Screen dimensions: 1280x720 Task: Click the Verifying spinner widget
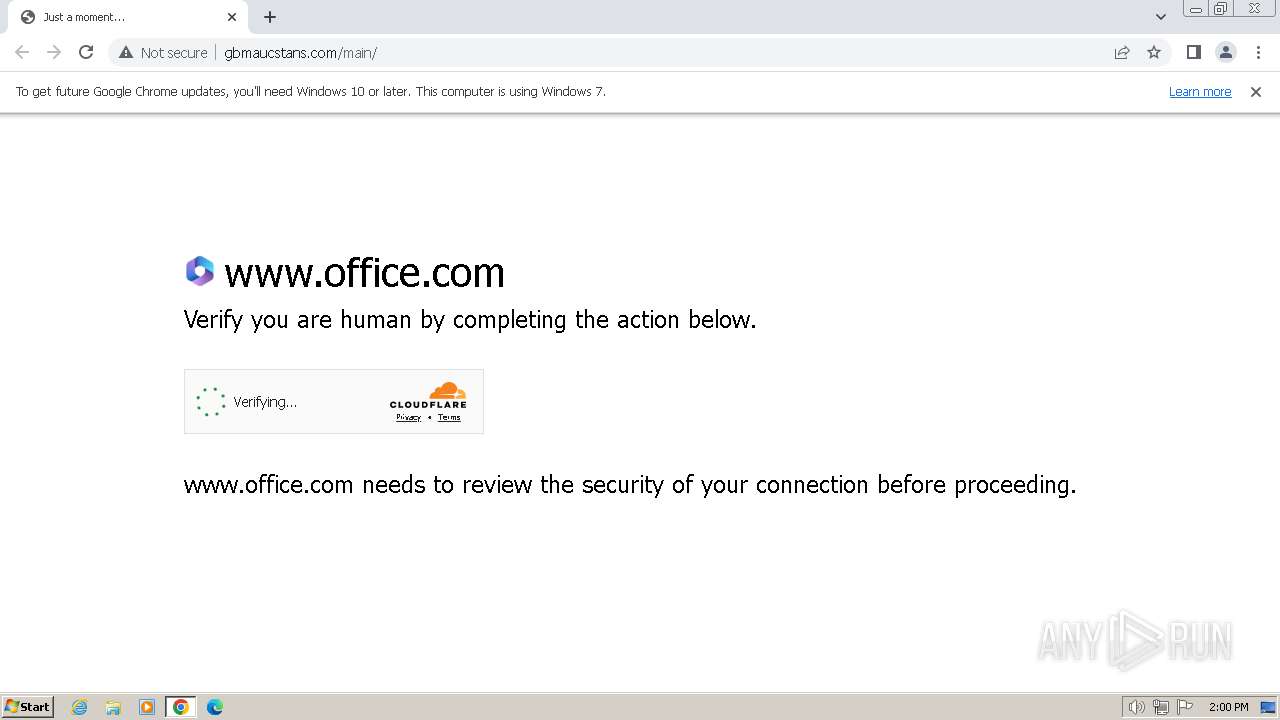(x=211, y=402)
